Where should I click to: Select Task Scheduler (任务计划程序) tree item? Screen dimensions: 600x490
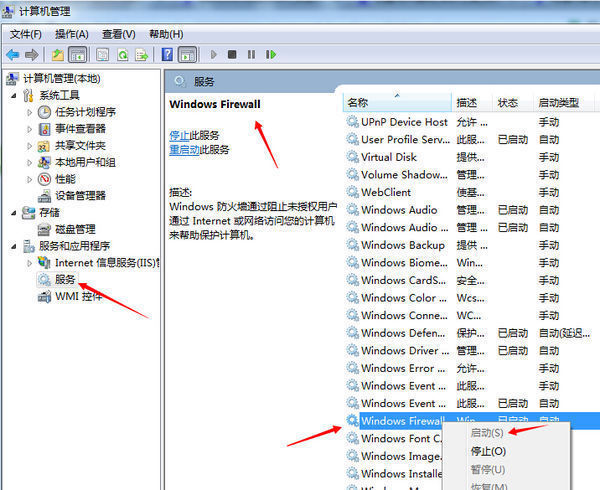[x=77, y=112]
